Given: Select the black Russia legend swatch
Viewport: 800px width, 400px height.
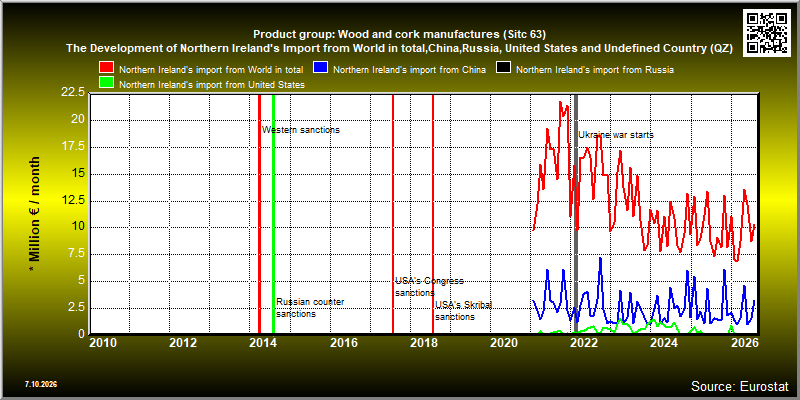Looking at the screenshot, I should tap(504, 69).
